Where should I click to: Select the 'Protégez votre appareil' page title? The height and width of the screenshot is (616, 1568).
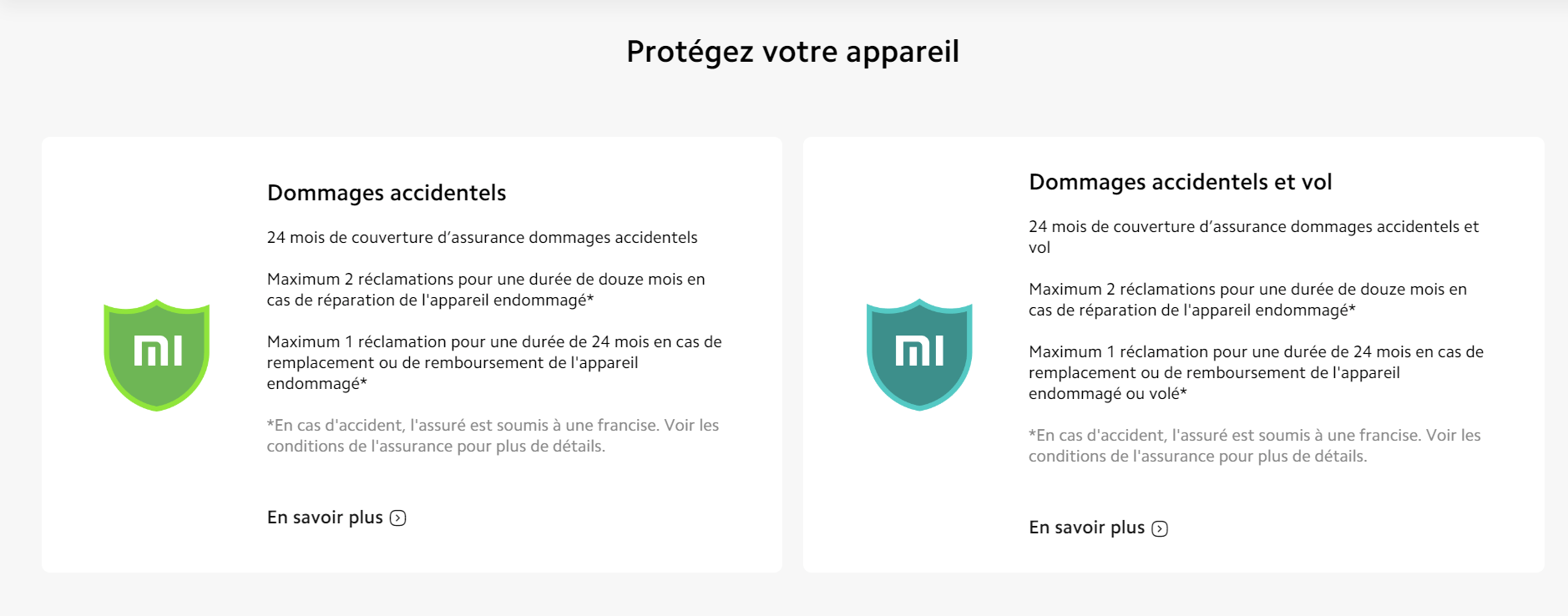792,52
